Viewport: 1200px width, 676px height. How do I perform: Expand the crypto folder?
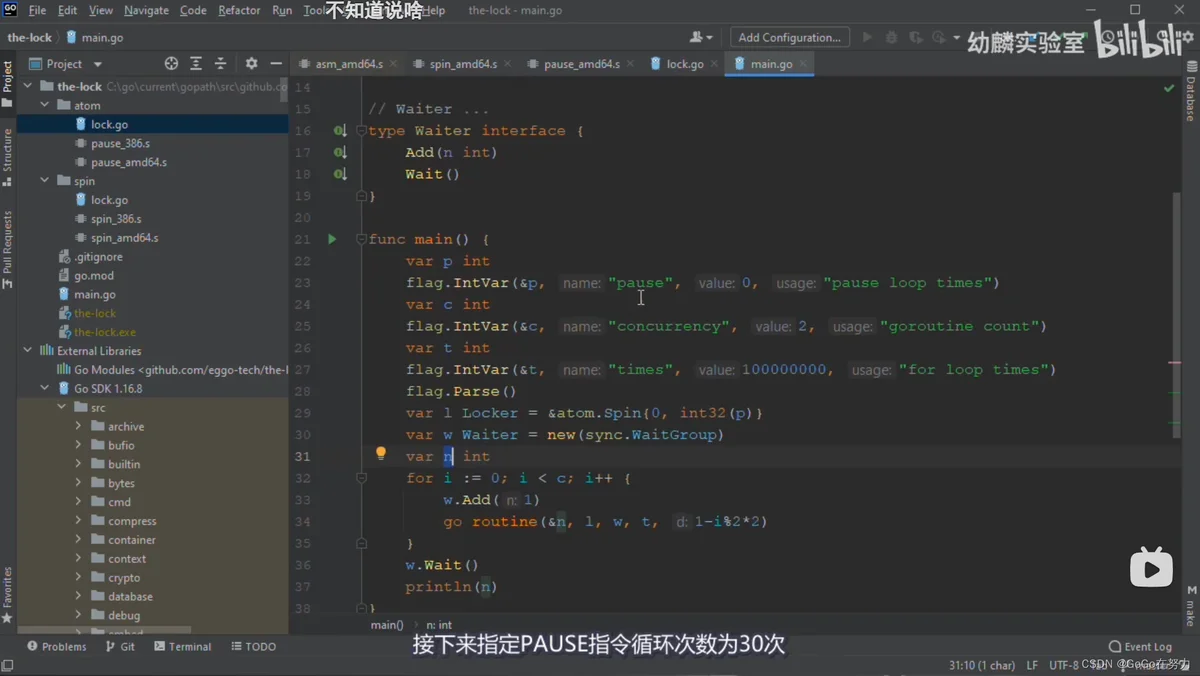pyautogui.click(x=79, y=578)
